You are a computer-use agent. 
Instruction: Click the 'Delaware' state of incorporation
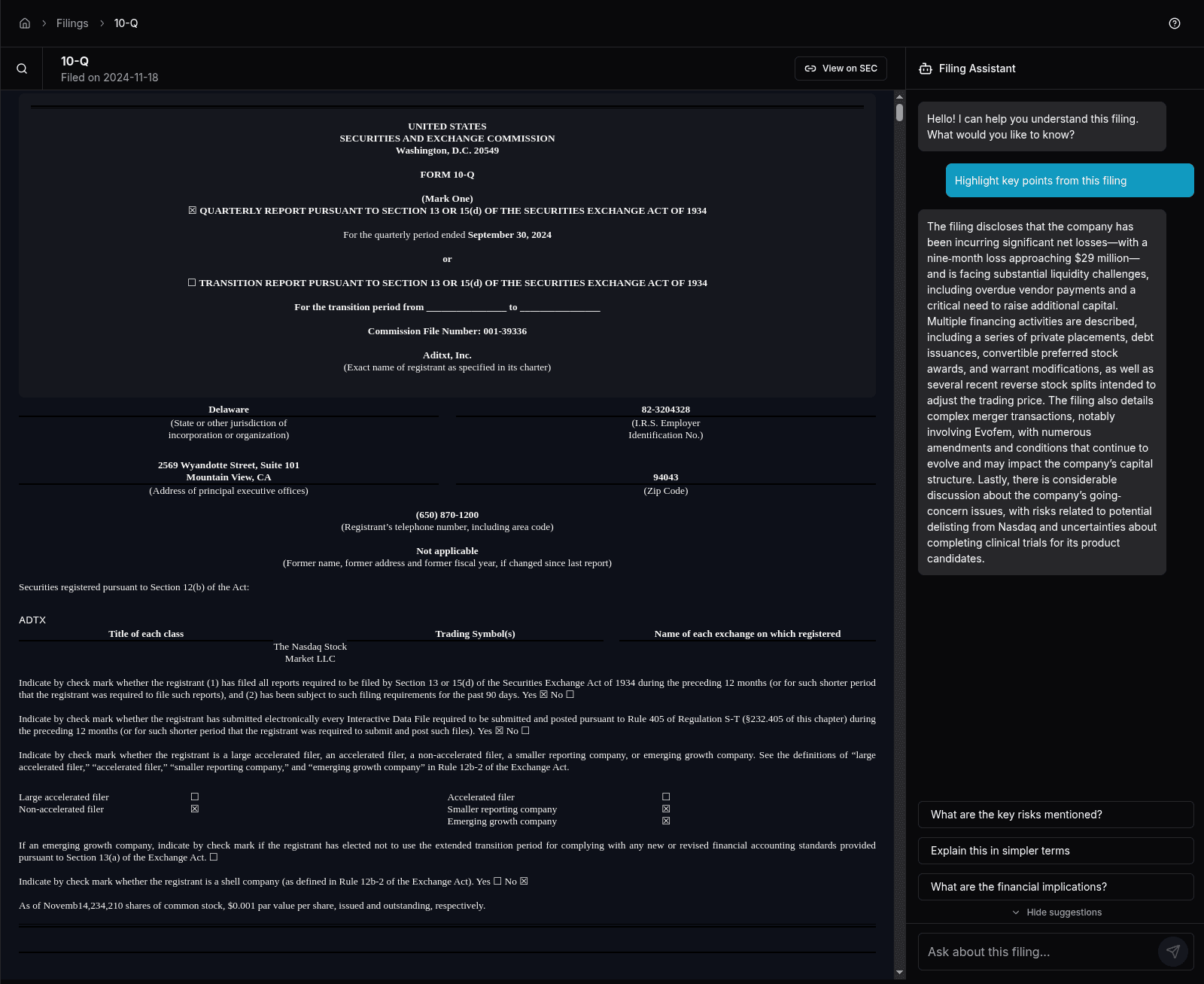pos(229,410)
